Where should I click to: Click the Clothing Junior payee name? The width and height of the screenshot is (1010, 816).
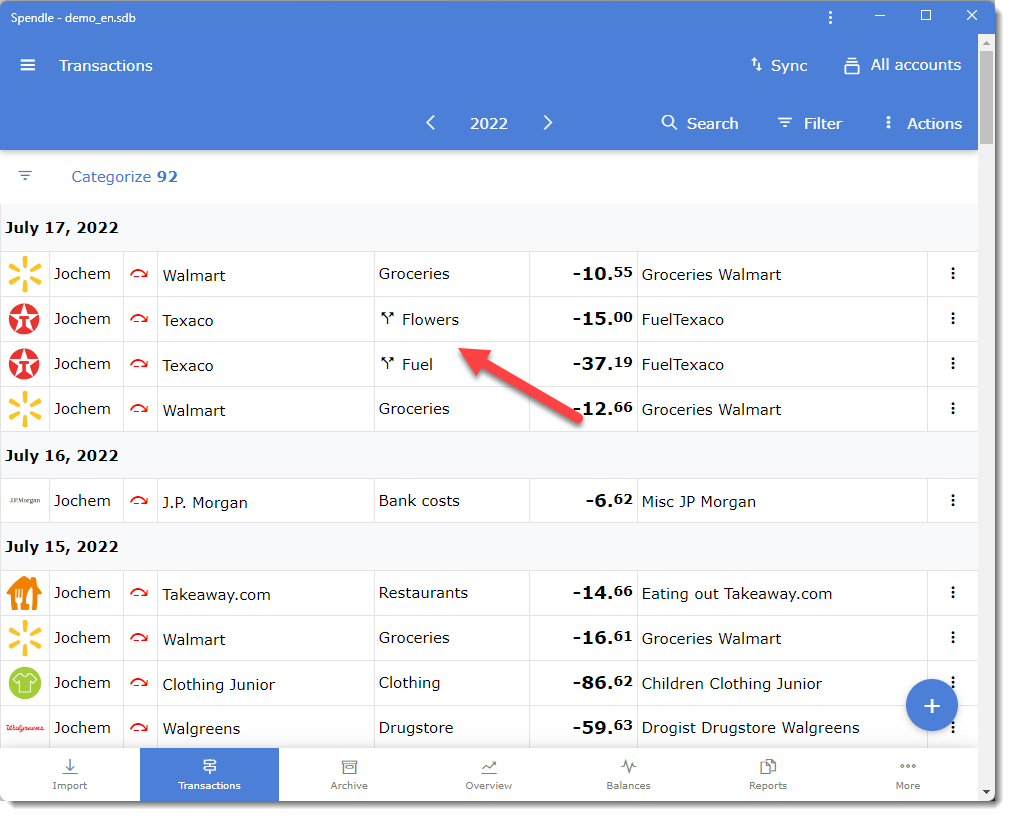point(218,684)
